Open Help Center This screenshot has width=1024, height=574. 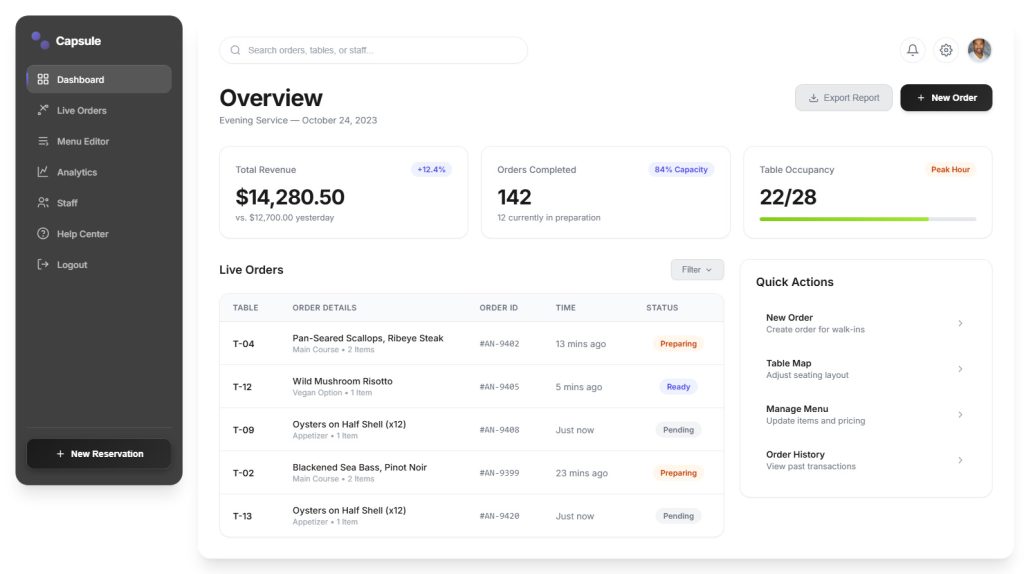coord(99,233)
